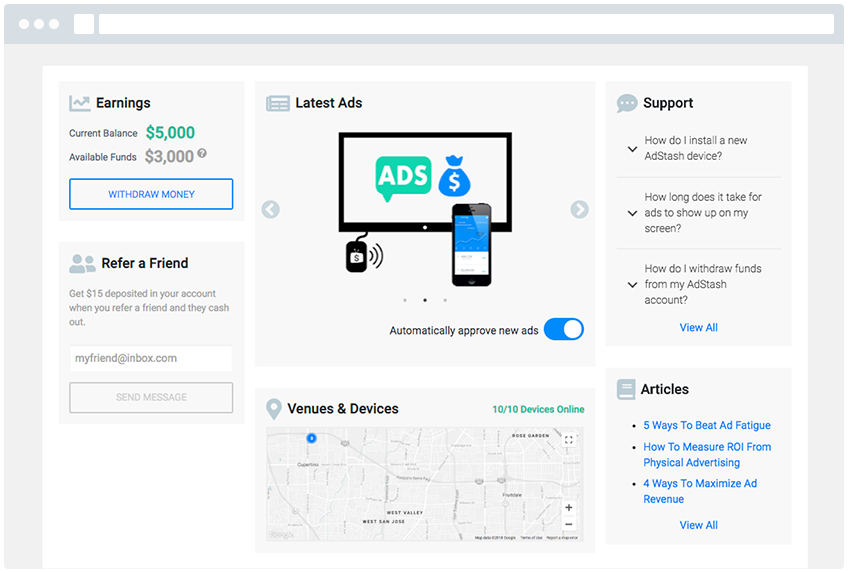The height and width of the screenshot is (573, 848).
Task: Click the Earnings chart icon
Action: [x=80, y=103]
